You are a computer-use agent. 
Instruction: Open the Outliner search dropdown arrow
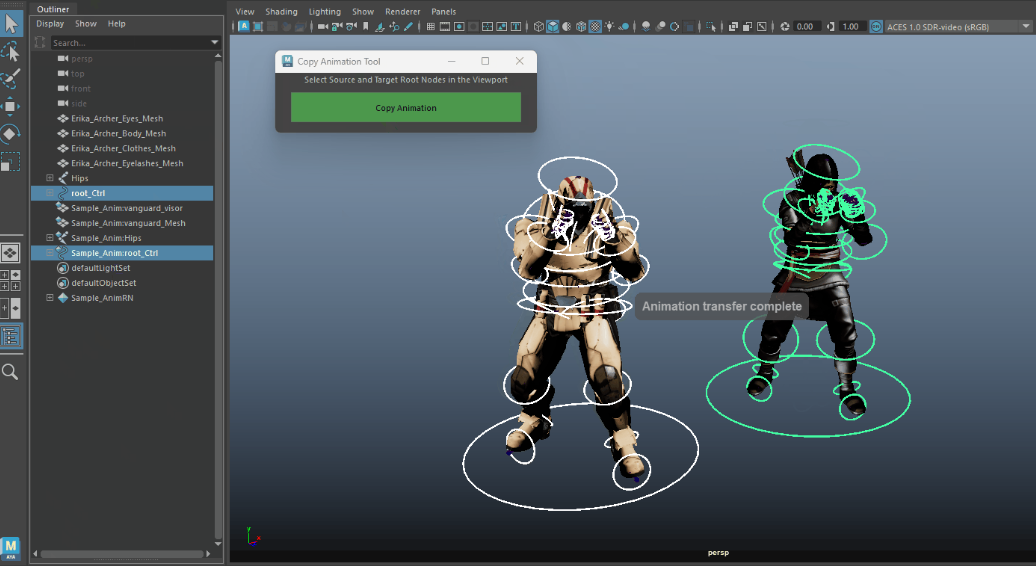[x=214, y=42]
